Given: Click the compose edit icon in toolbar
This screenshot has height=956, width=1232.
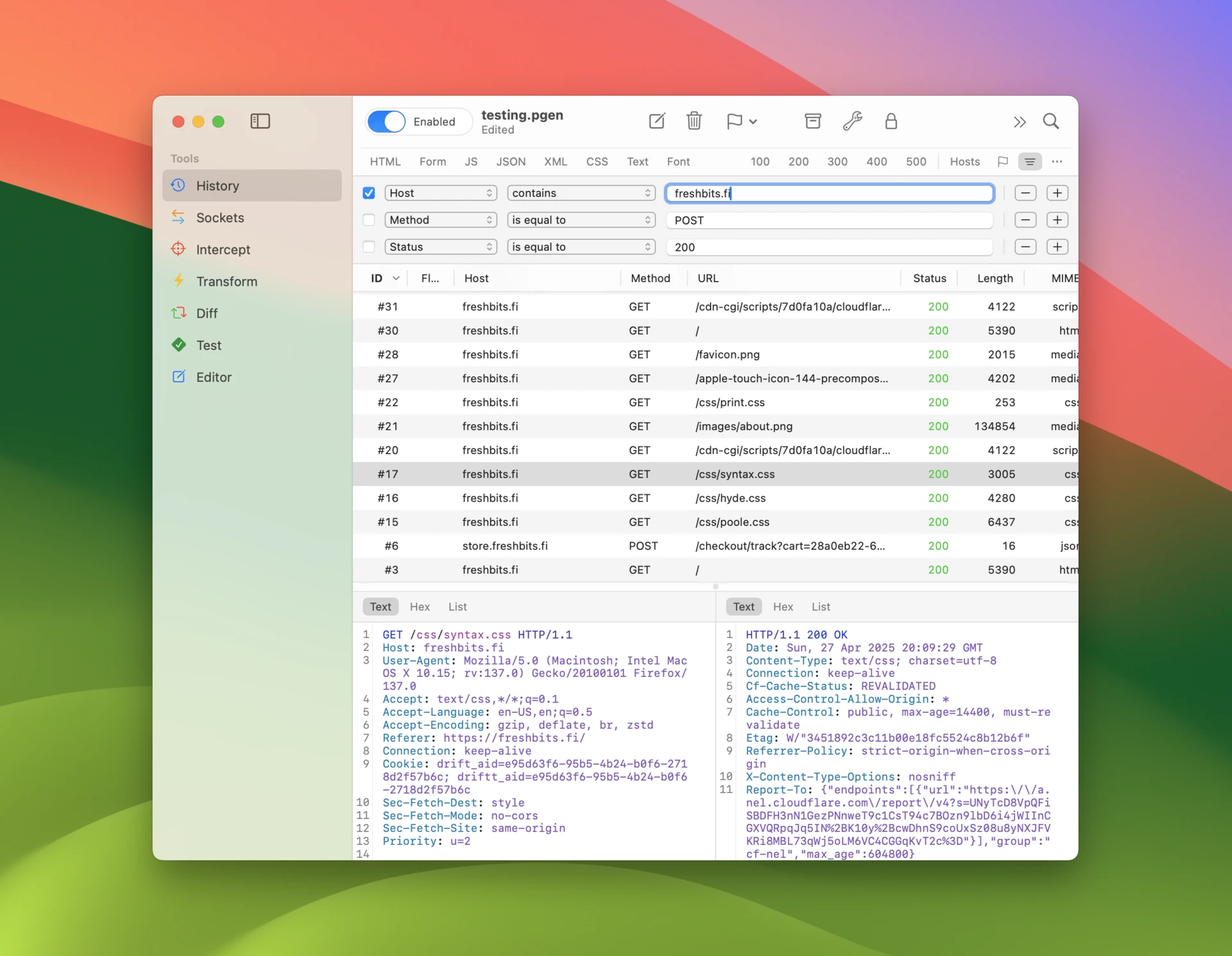Looking at the screenshot, I should coord(656,121).
